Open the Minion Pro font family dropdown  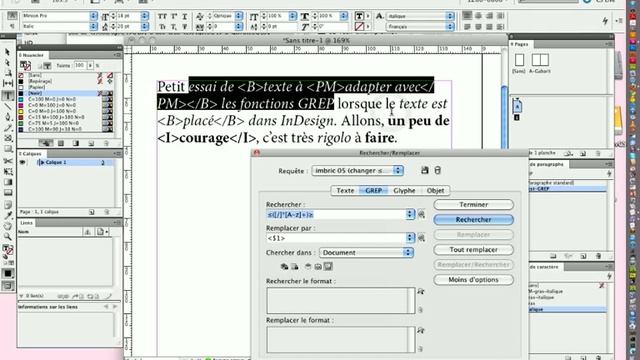[x=93, y=16]
